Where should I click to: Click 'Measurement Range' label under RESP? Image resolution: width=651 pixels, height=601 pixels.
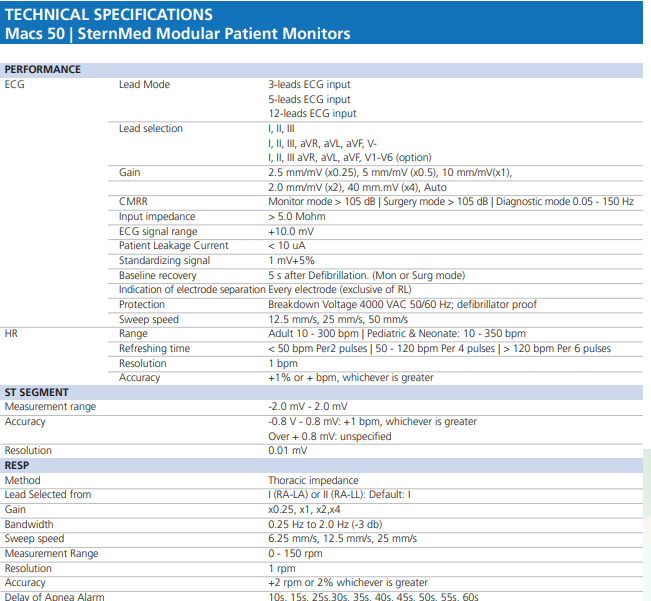51,554
